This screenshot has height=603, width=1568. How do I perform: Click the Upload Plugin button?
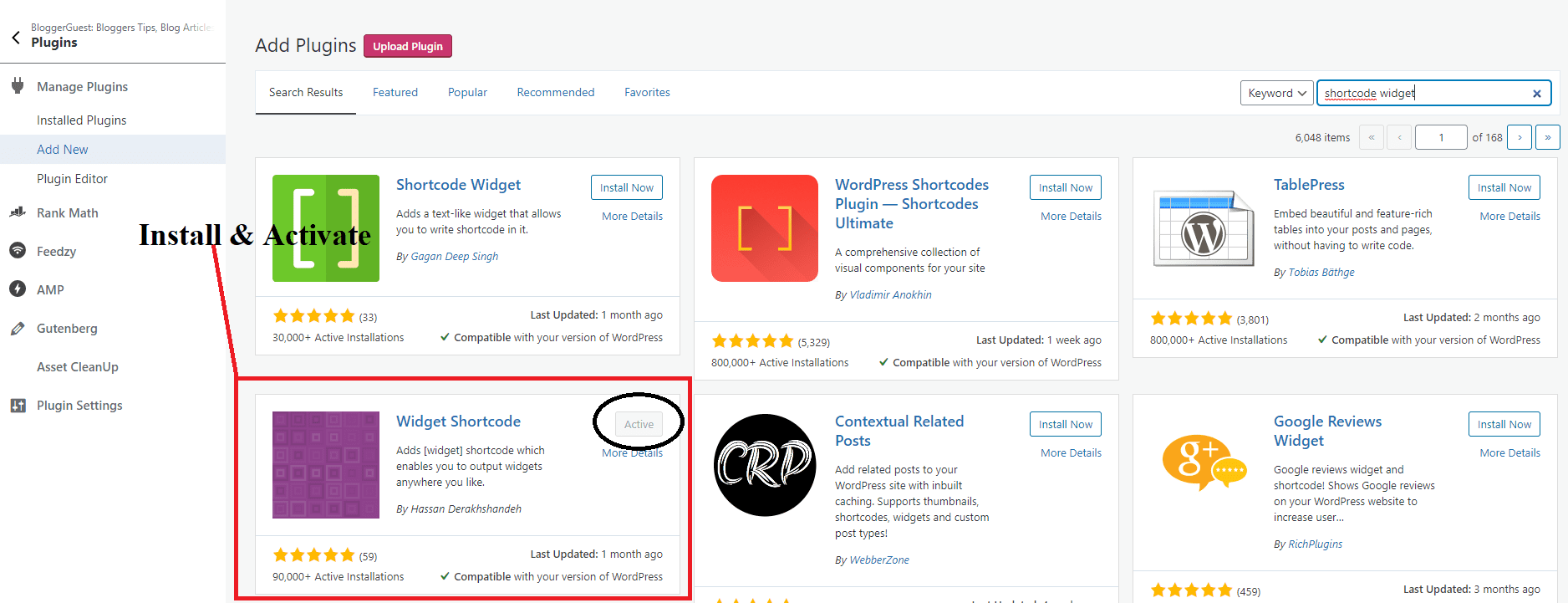408,46
